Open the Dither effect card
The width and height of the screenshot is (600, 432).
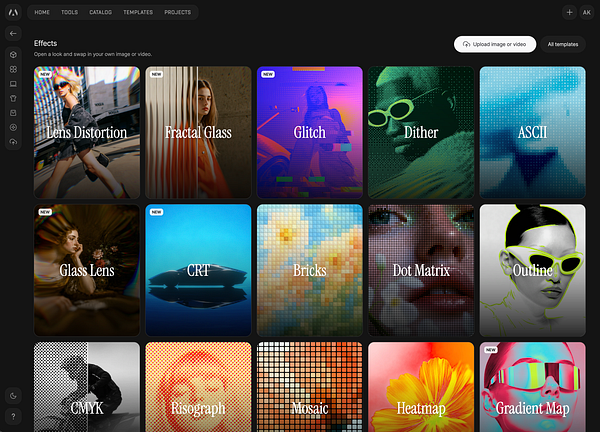pyautogui.click(x=421, y=132)
